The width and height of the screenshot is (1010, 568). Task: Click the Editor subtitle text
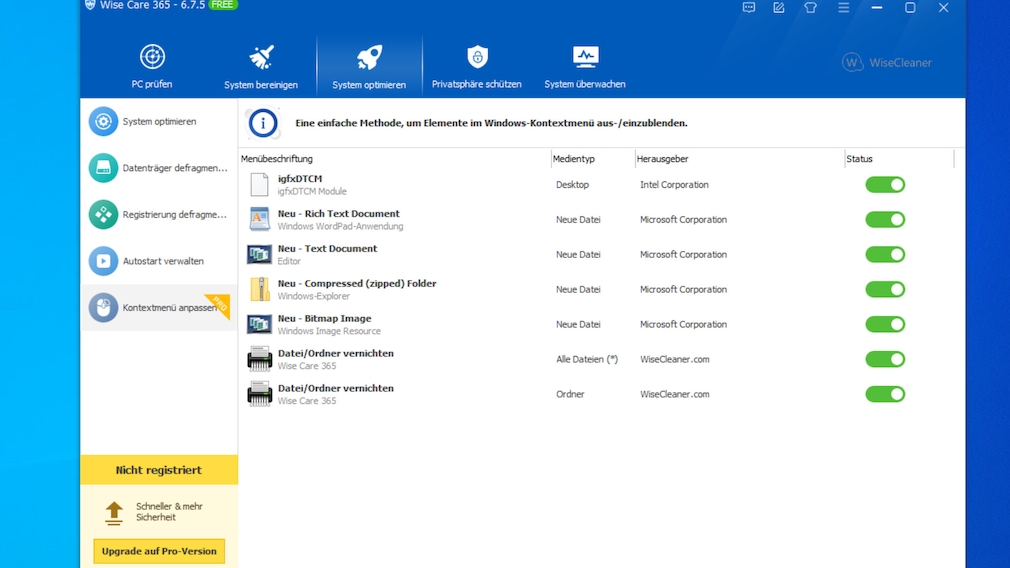click(x=289, y=261)
